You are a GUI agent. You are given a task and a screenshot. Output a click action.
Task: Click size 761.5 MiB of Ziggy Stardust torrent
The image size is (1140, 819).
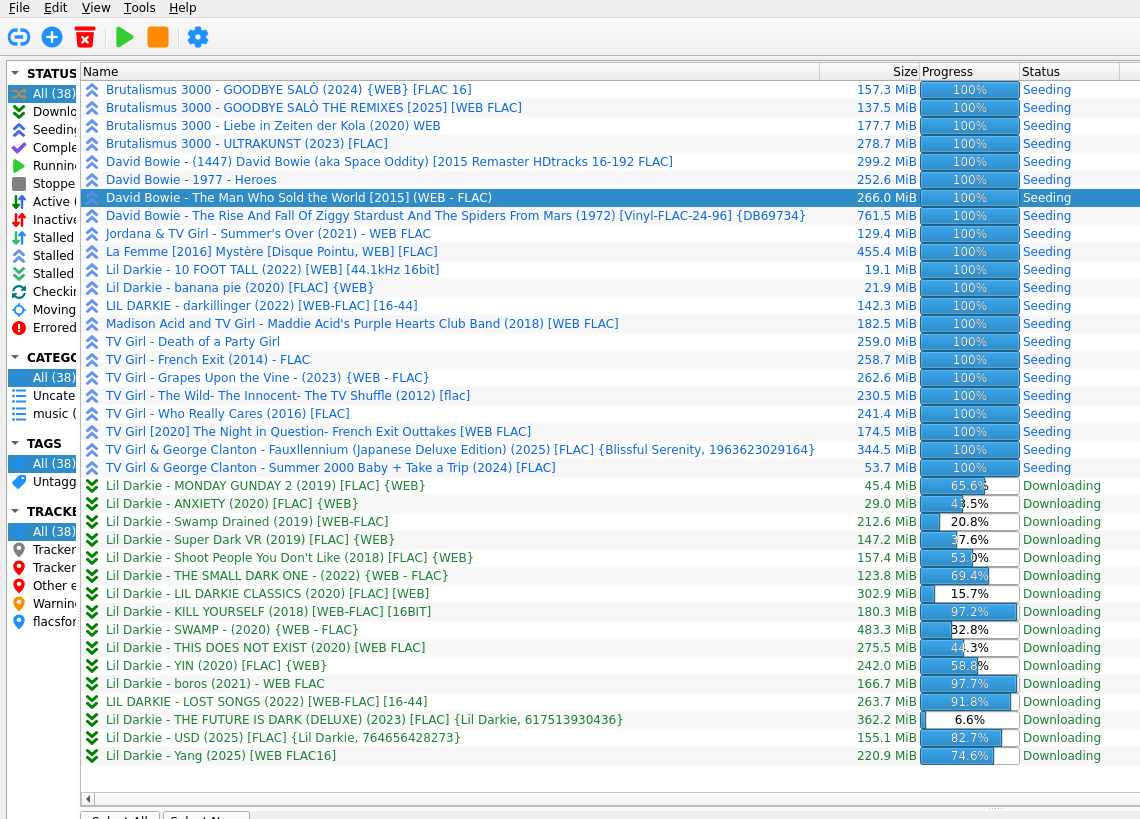click(886, 216)
